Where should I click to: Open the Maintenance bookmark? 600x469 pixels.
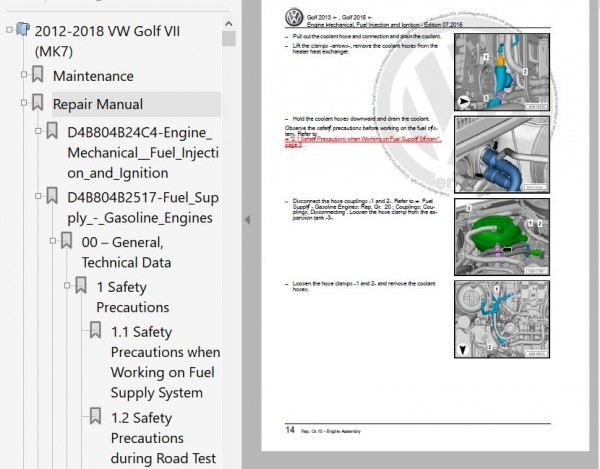(x=93, y=76)
